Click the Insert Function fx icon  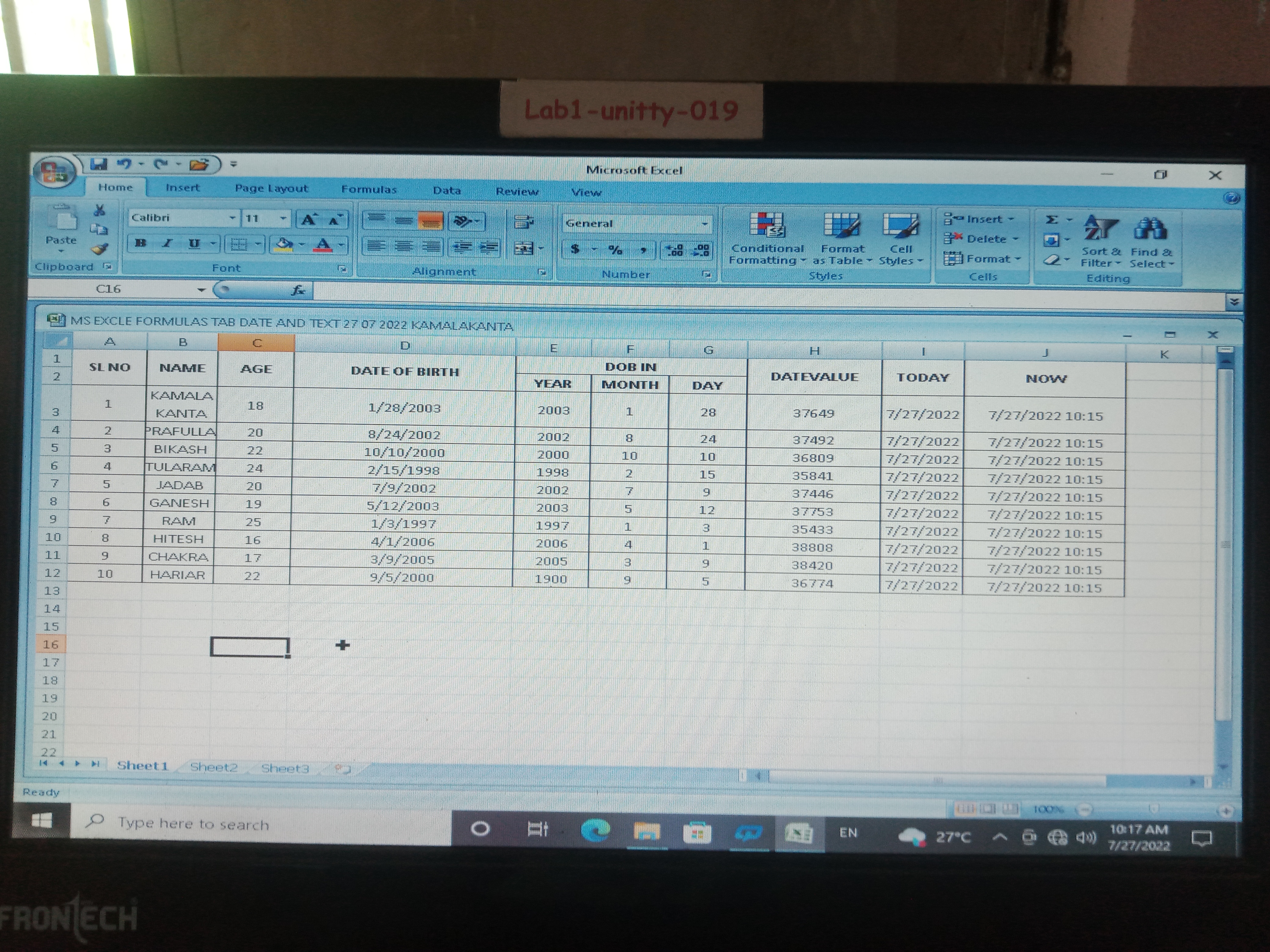coord(298,290)
